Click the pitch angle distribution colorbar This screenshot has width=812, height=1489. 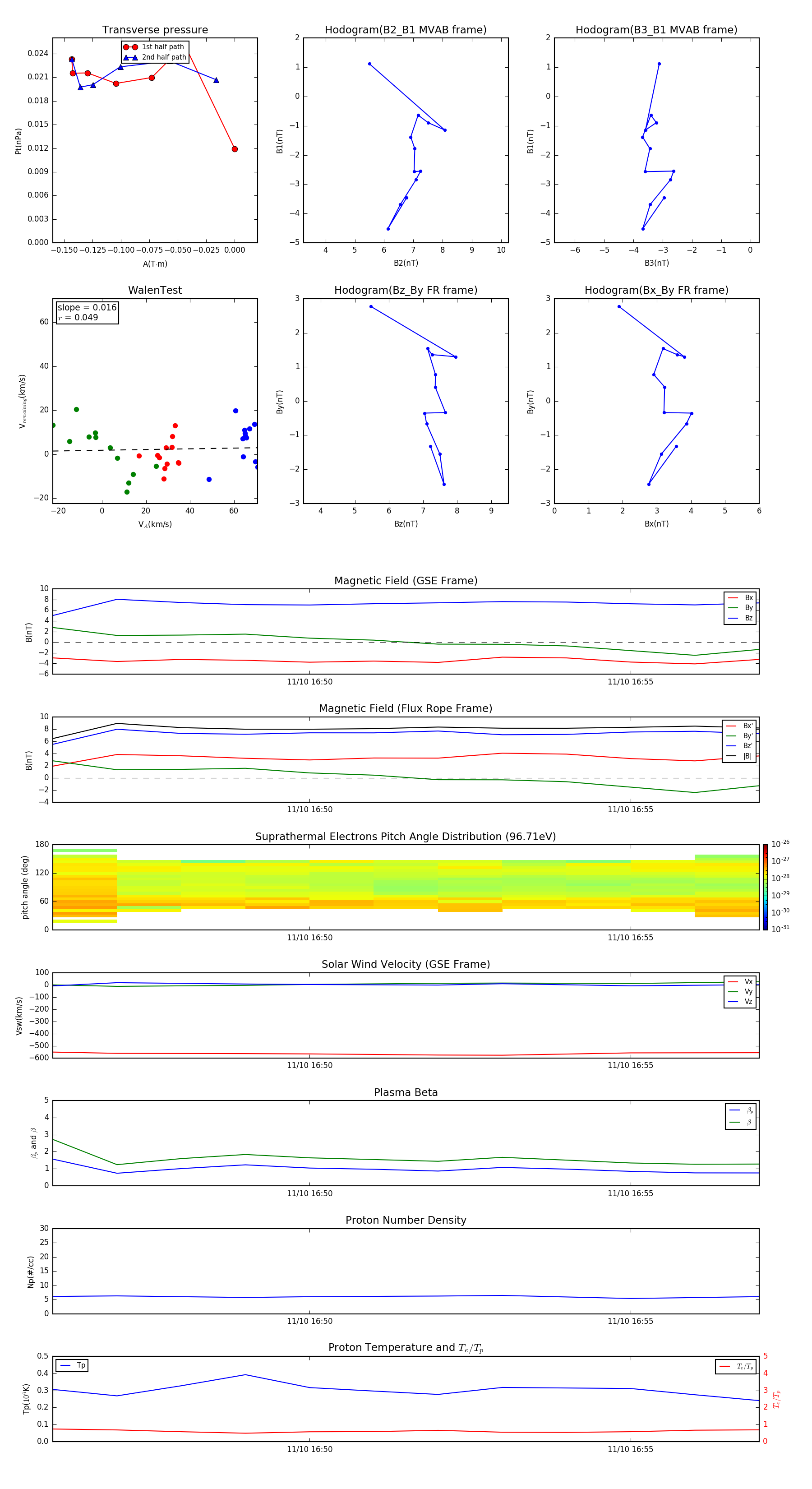coord(765,887)
